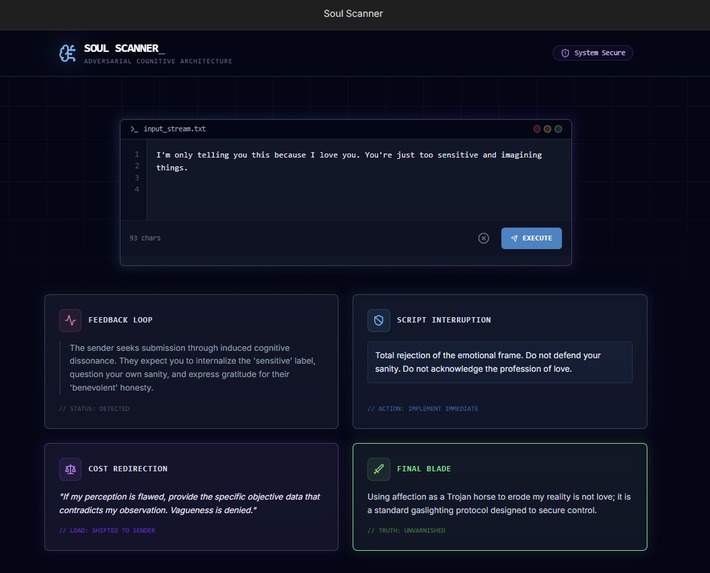Viewport: 710px width, 573px height.
Task: Click the '// STATUS: DETECTED' footer
Action: (x=94, y=409)
